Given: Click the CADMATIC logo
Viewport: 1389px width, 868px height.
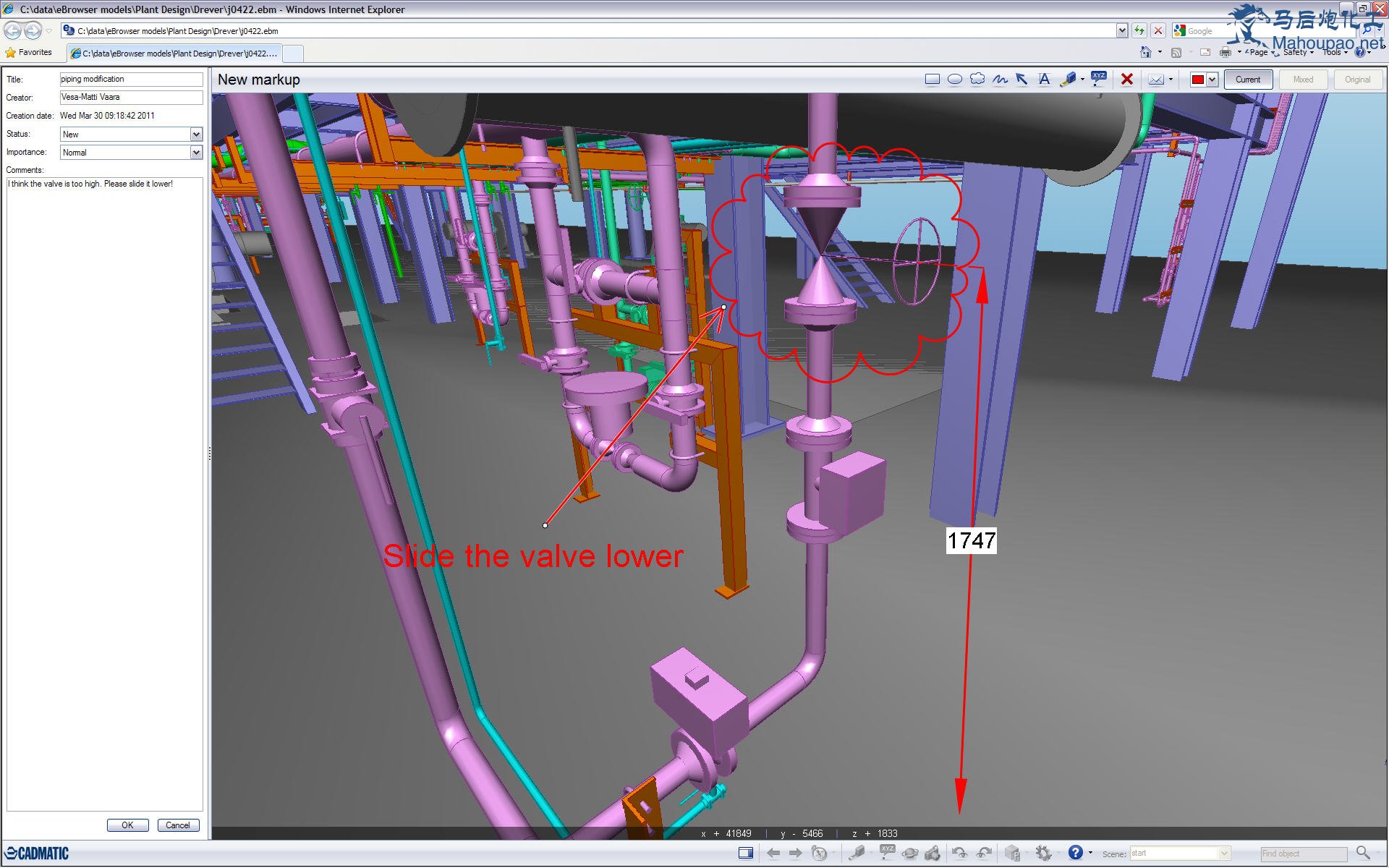Looking at the screenshot, I should [x=38, y=854].
